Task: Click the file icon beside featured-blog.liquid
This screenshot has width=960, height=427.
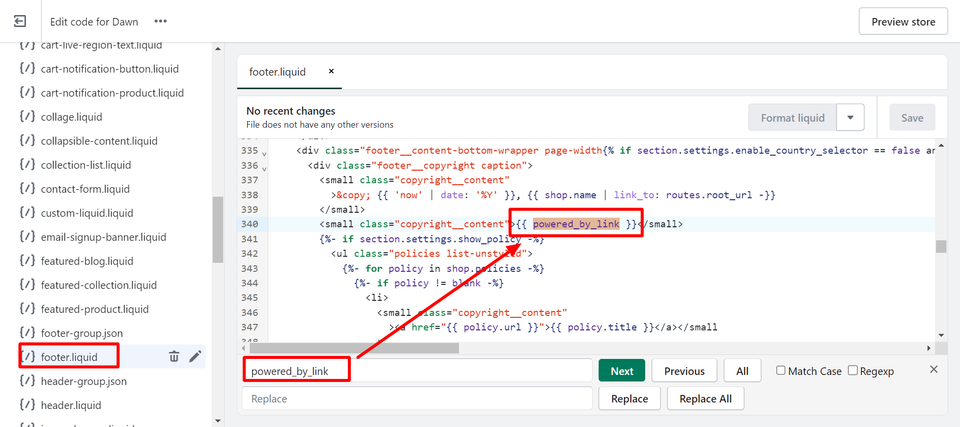Action: point(27,260)
